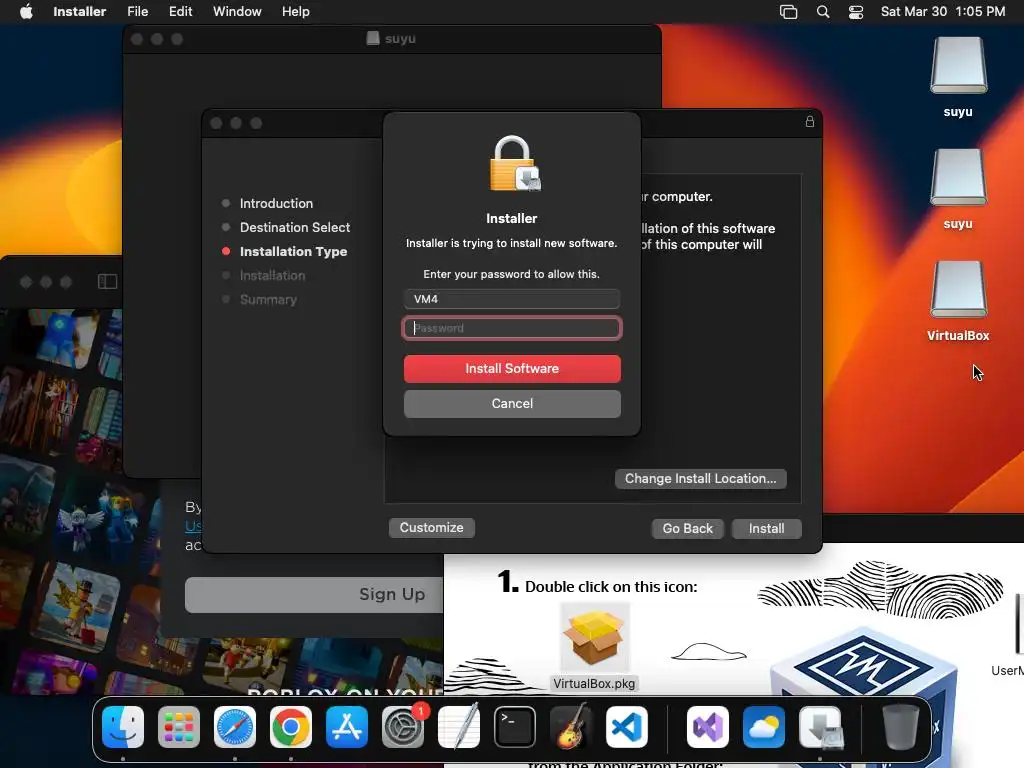The width and height of the screenshot is (1024, 768).
Task: Open the Window menu
Action: [x=237, y=11]
